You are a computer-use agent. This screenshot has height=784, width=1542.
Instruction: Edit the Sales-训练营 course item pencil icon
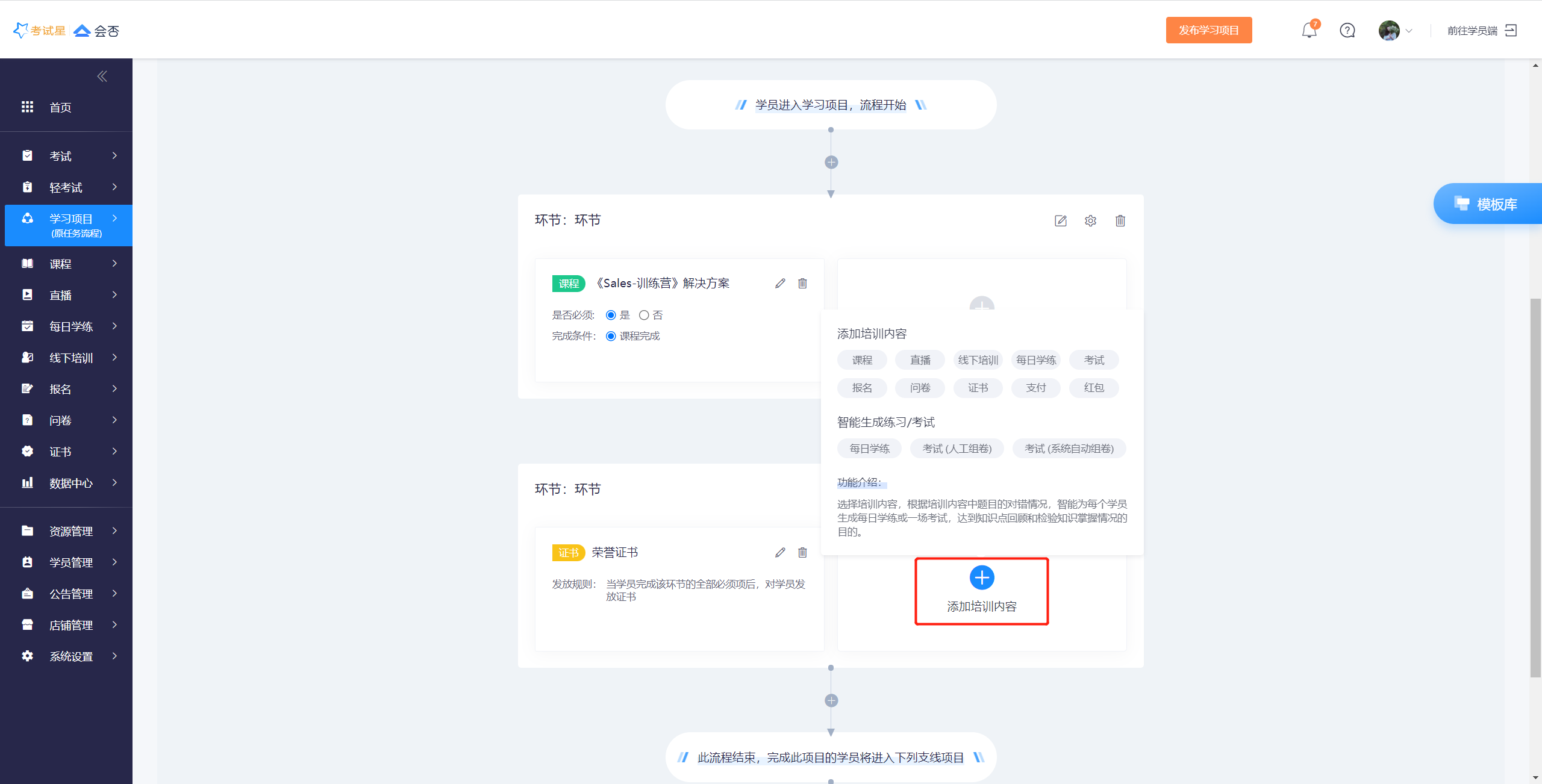pyautogui.click(x=780, y=284)
